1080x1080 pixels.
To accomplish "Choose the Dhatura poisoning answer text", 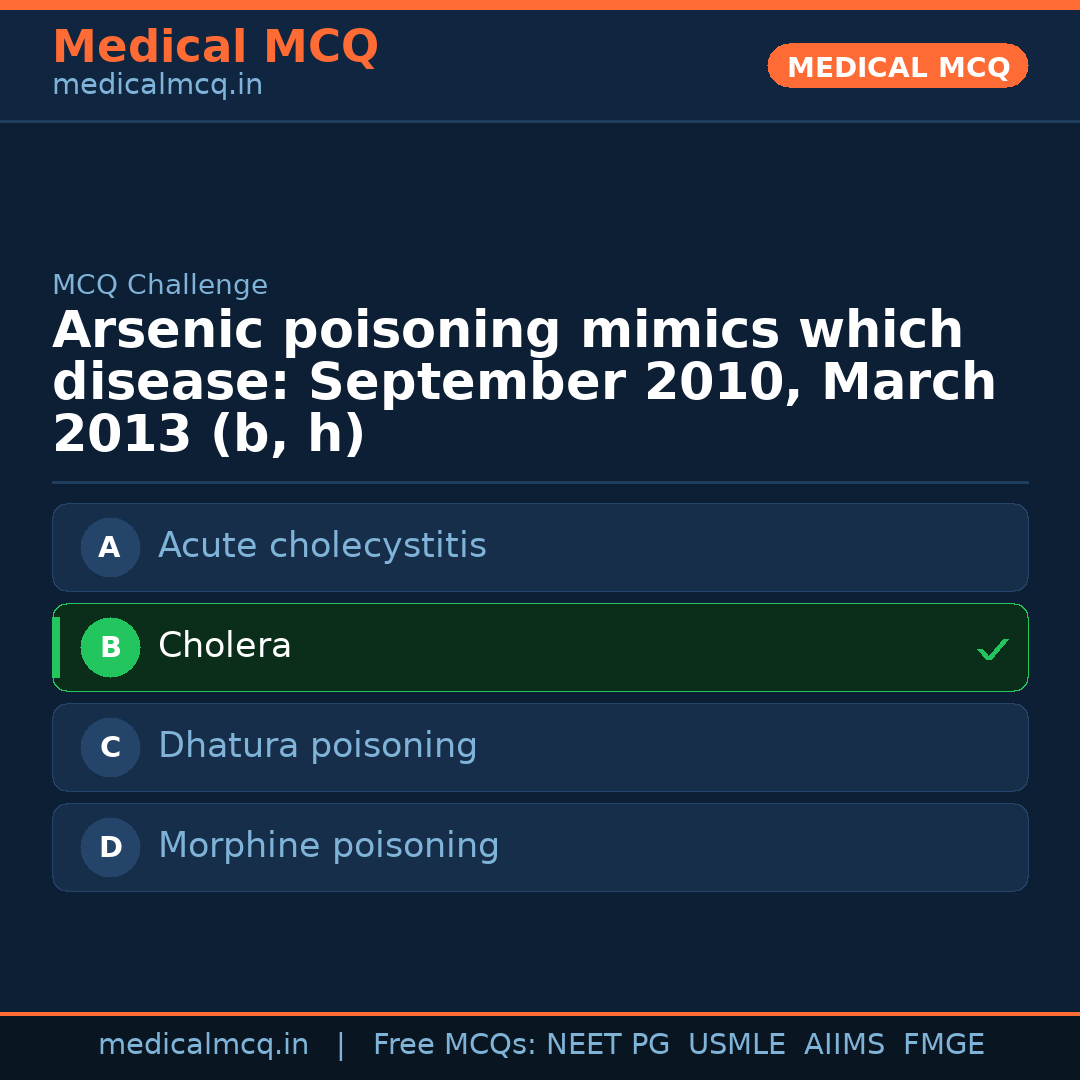I will click(318, 746).
